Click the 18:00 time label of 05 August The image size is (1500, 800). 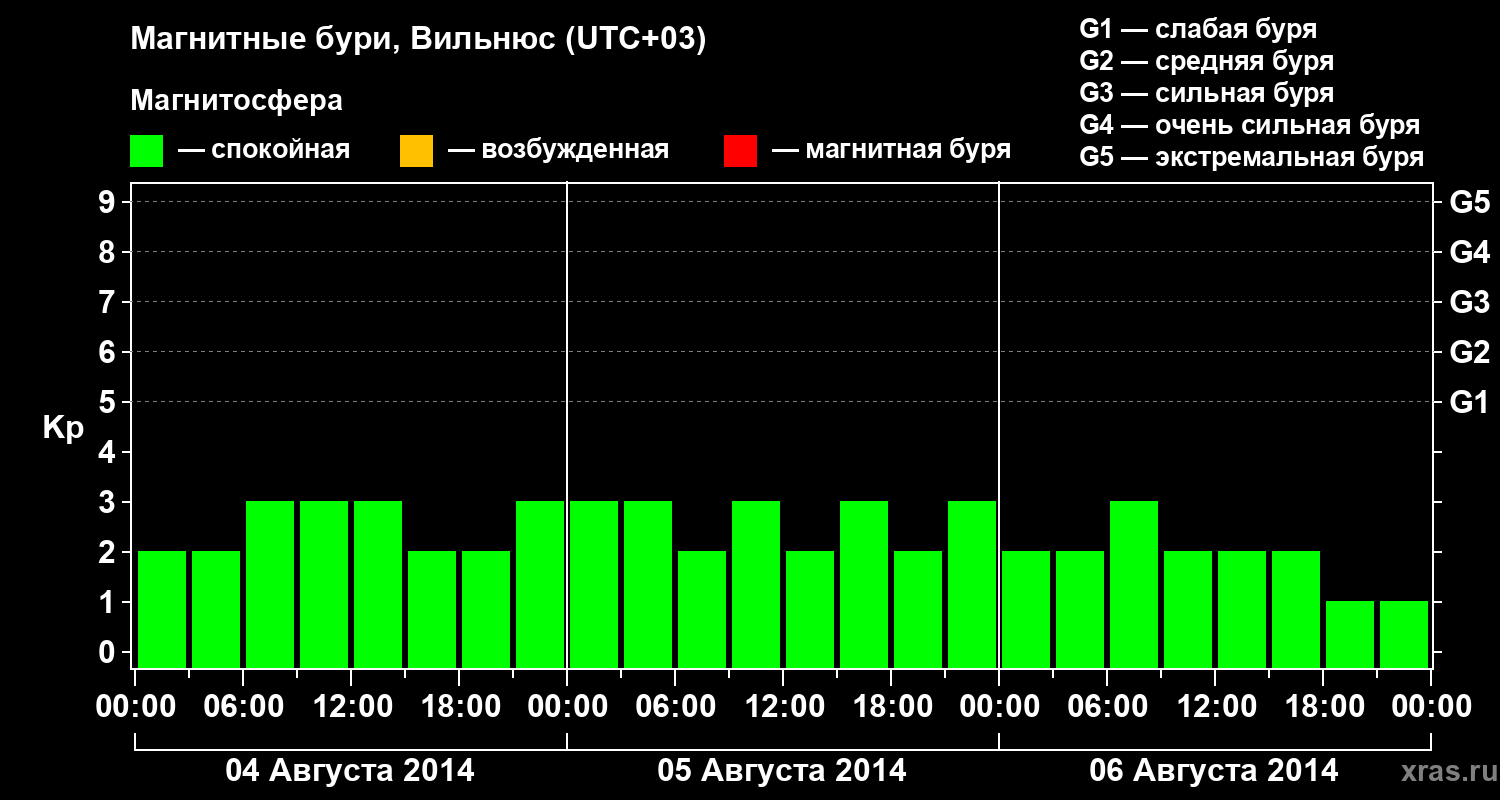[891, 706]
